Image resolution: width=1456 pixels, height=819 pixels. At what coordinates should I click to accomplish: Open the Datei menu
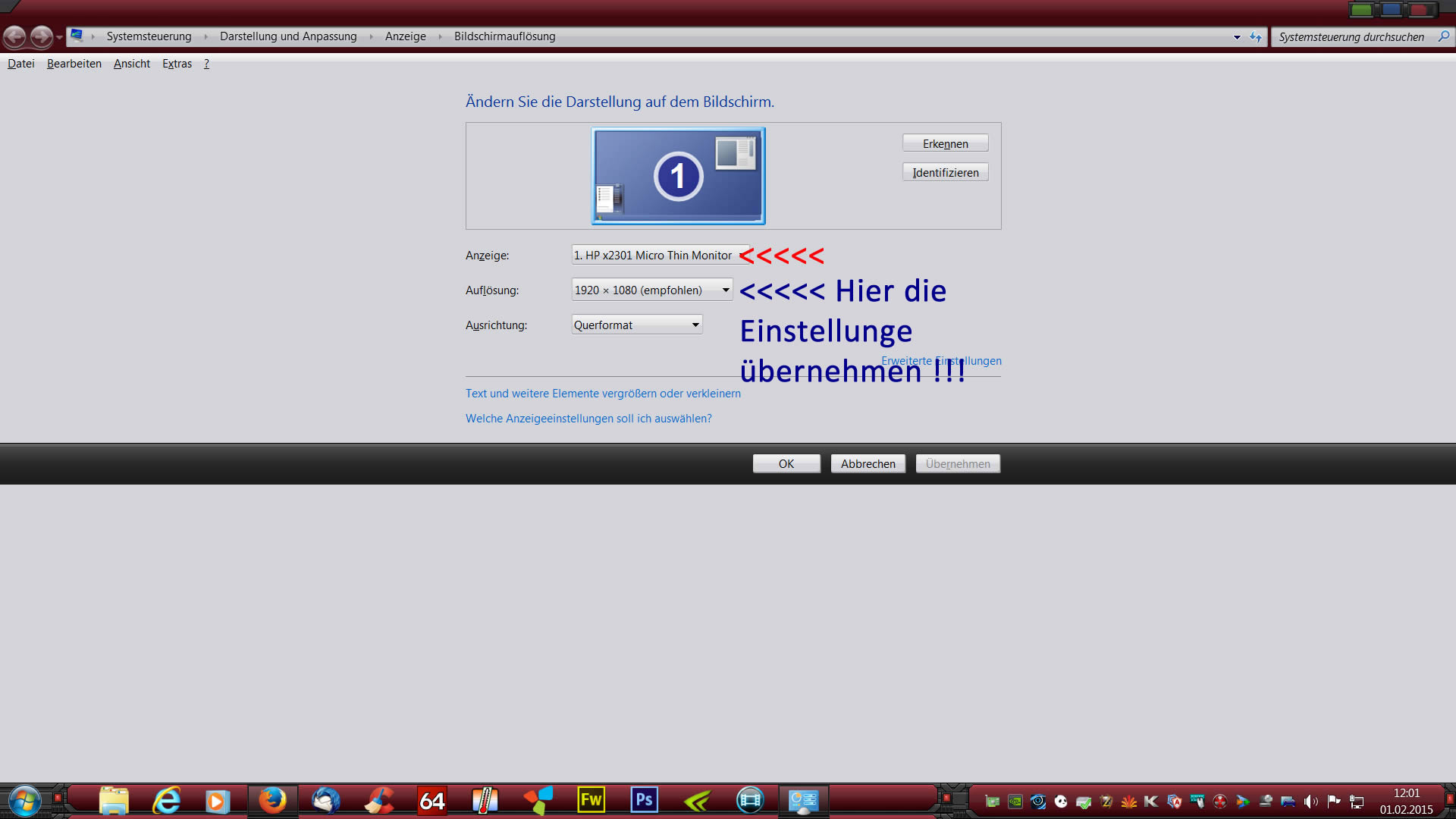coord(20,64)
